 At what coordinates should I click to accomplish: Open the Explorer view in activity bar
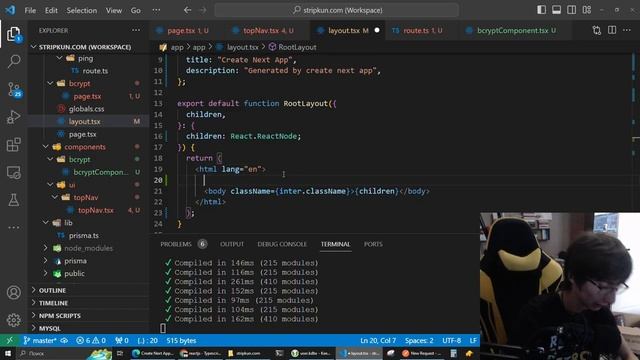click(x=13, y=34)
